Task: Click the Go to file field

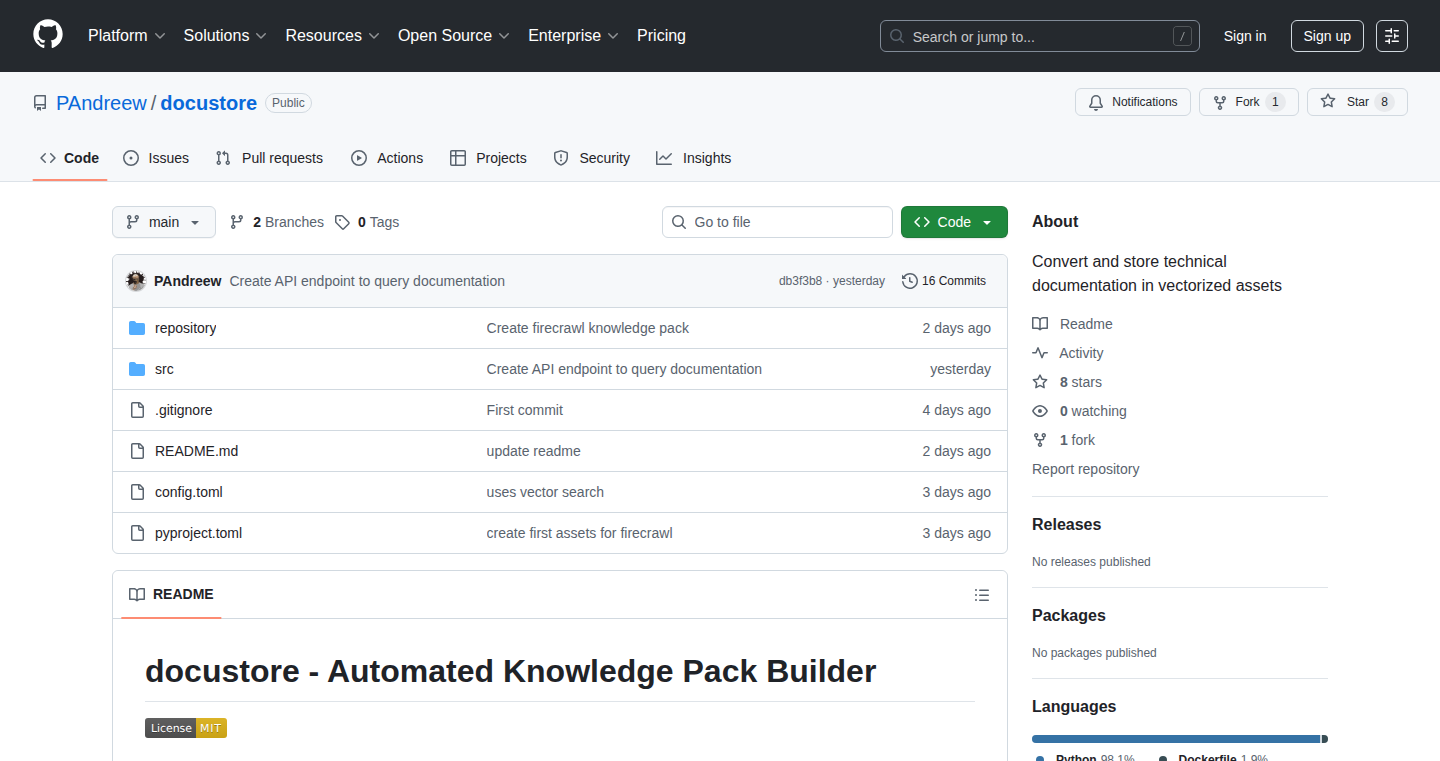Action: [777, 222]
